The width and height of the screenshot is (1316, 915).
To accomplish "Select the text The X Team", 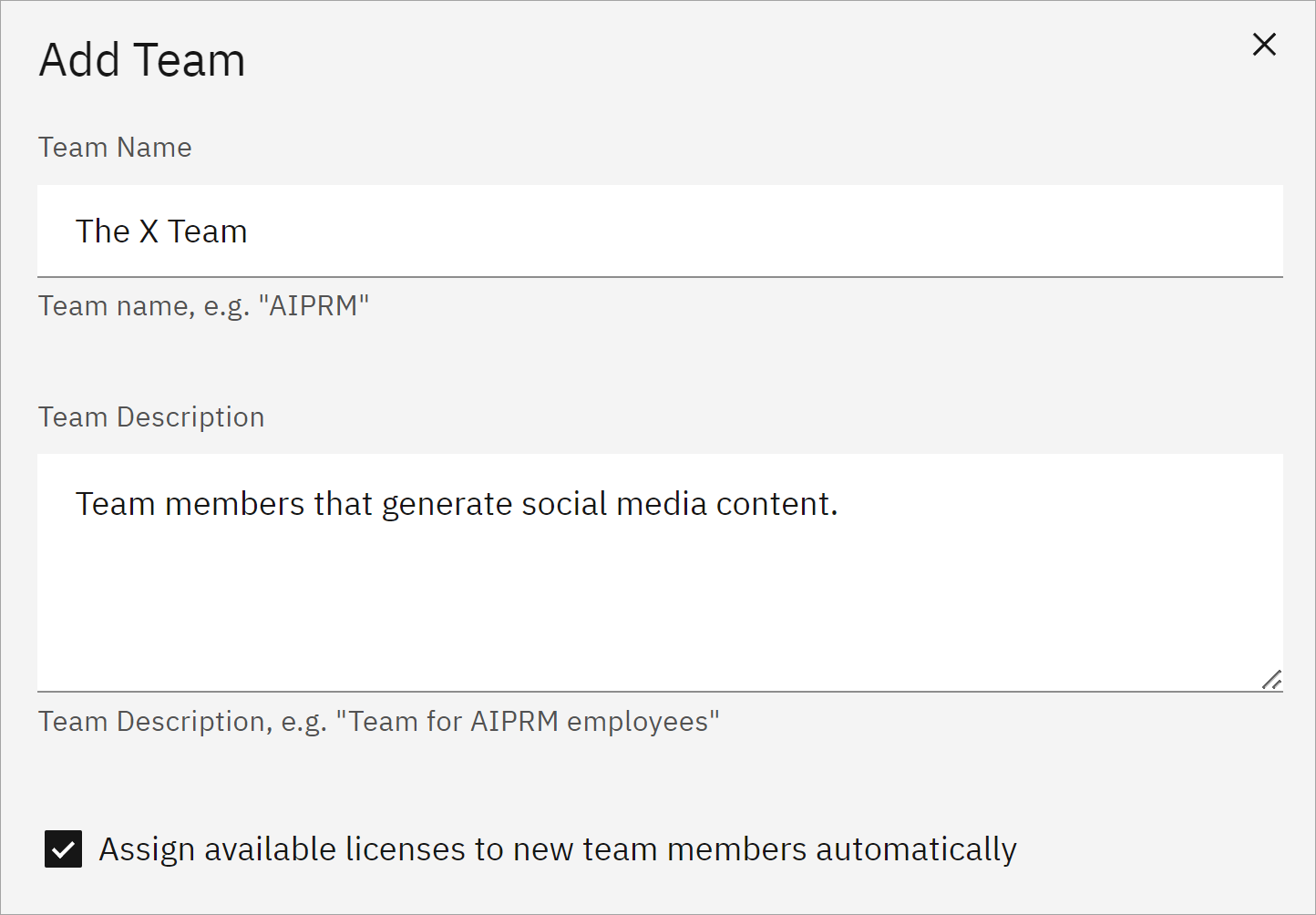I will (161, 231).
